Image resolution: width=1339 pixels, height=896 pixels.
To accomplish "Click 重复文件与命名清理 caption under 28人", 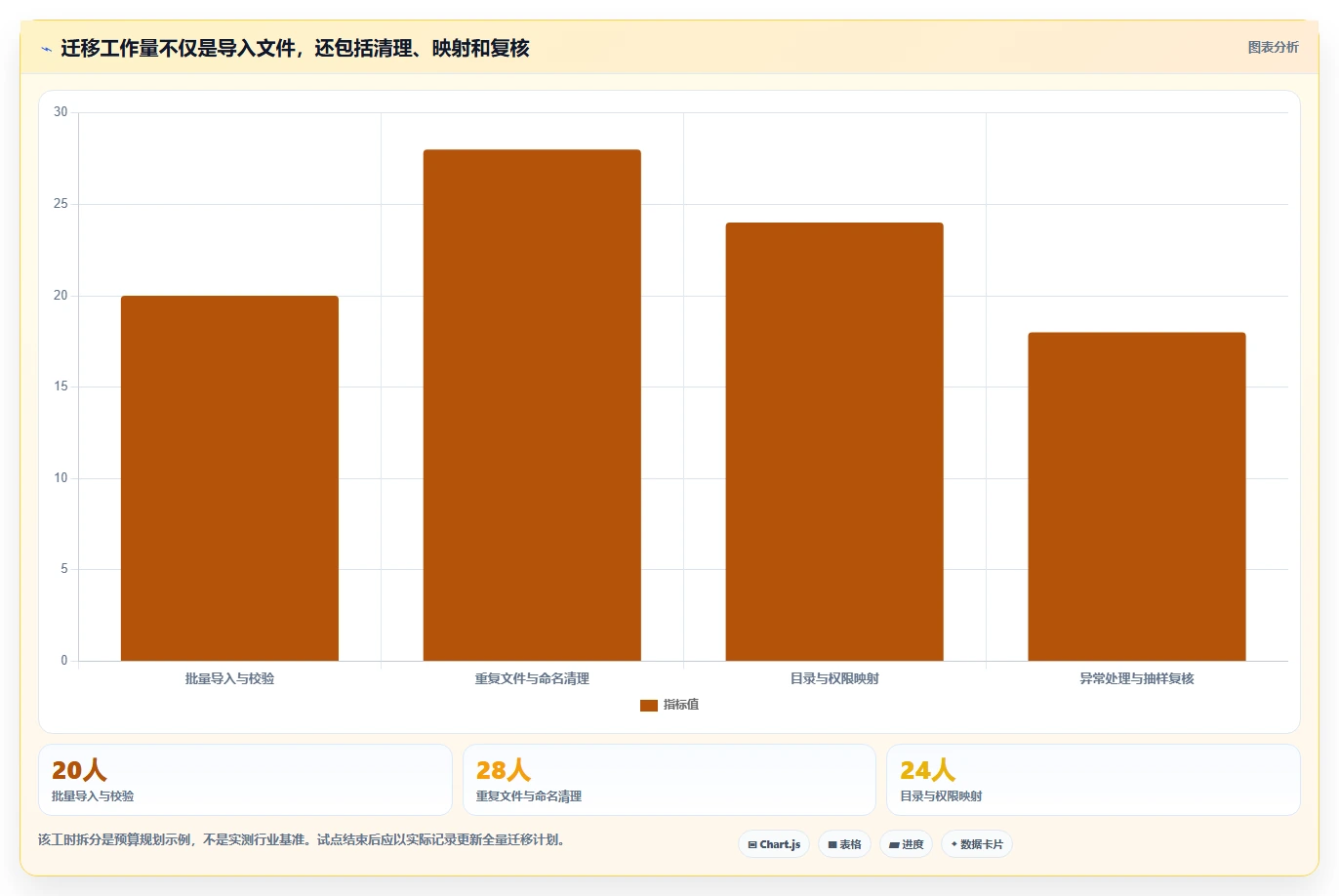I will [x=529, y=796].
